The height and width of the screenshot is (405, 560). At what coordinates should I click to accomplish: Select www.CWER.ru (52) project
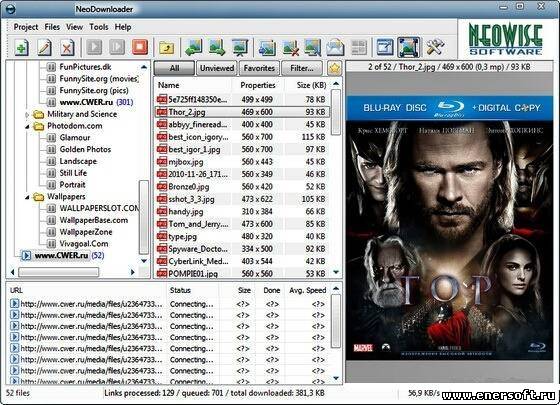tap(69, 255)
